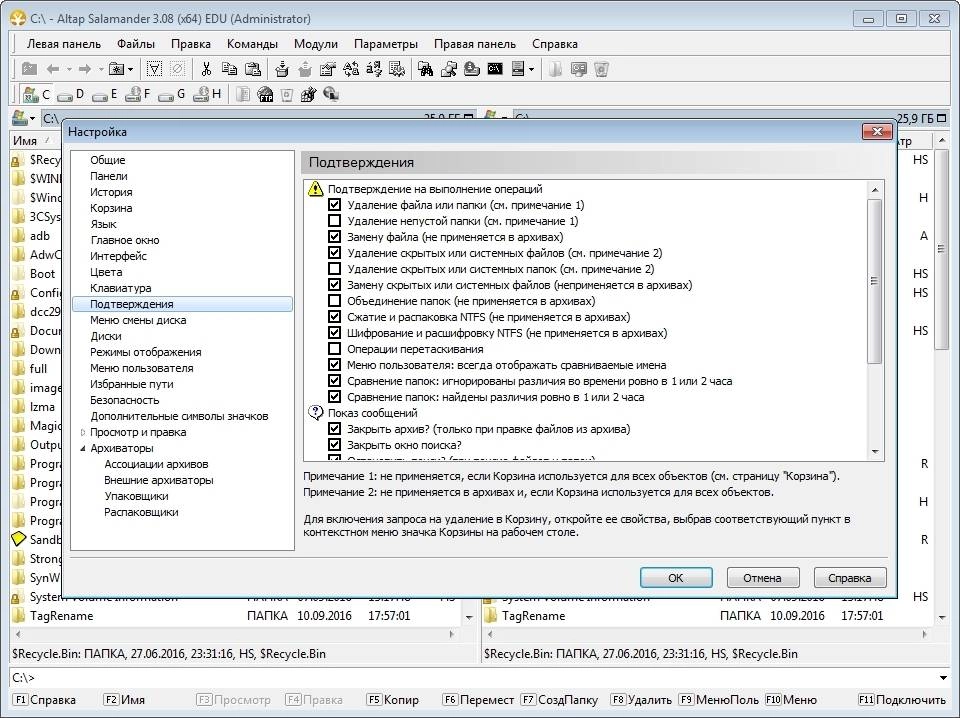Click the find files binoculars icon
Screen dimensions: 960x718
[426, 69]
